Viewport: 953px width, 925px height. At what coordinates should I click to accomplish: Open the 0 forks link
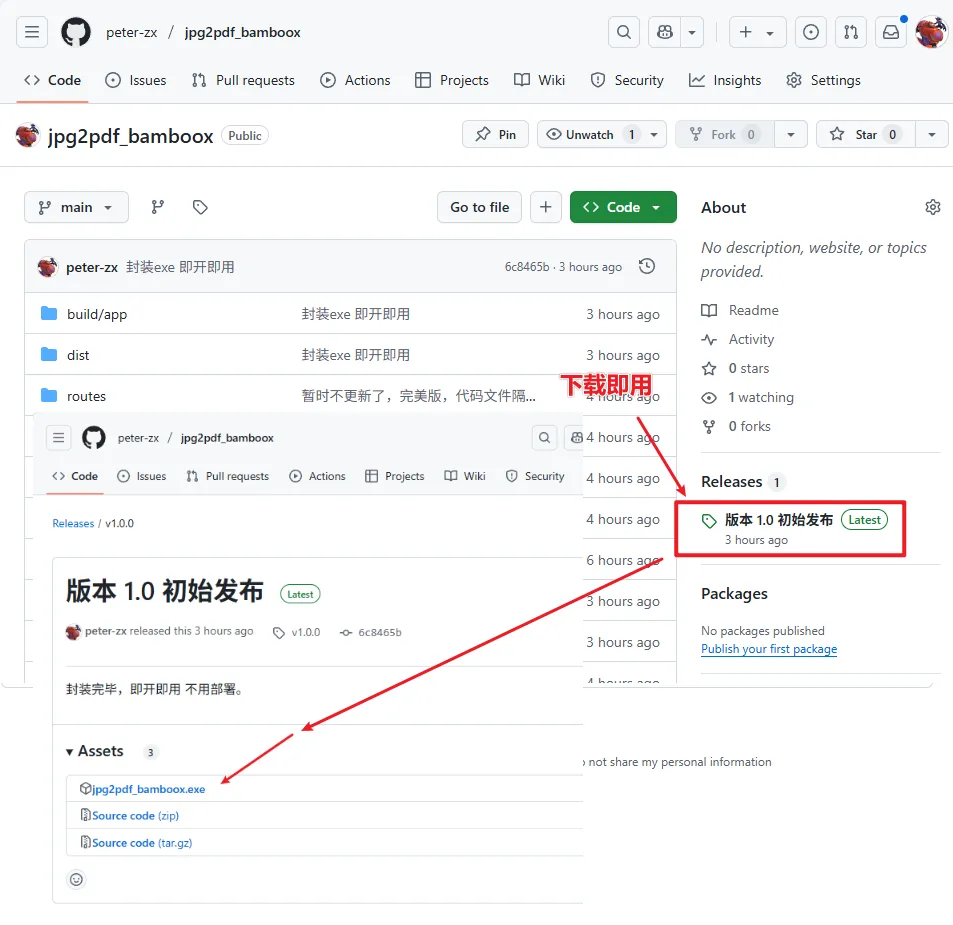coord(736,427)
